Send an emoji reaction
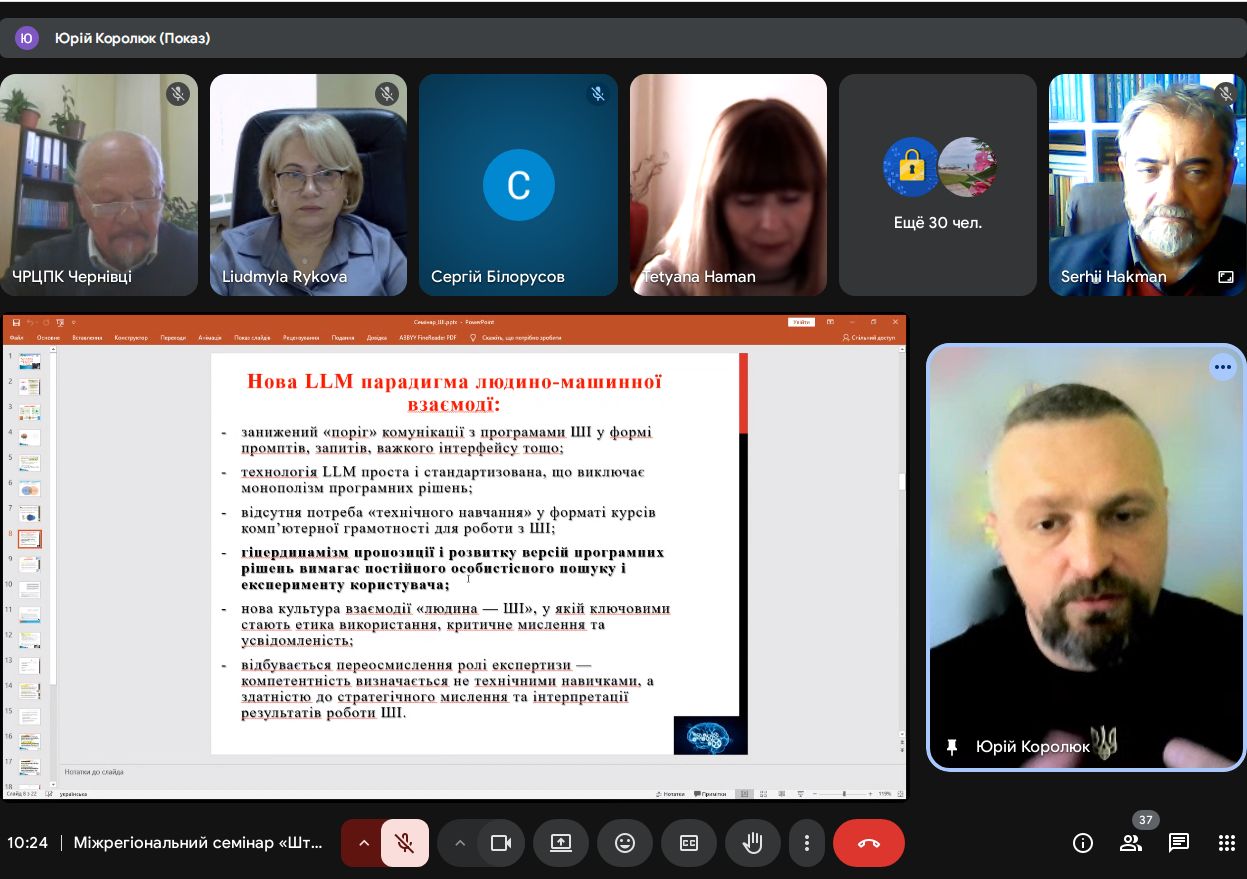This screenshot has width=1247, height=879. click(625, 843)
